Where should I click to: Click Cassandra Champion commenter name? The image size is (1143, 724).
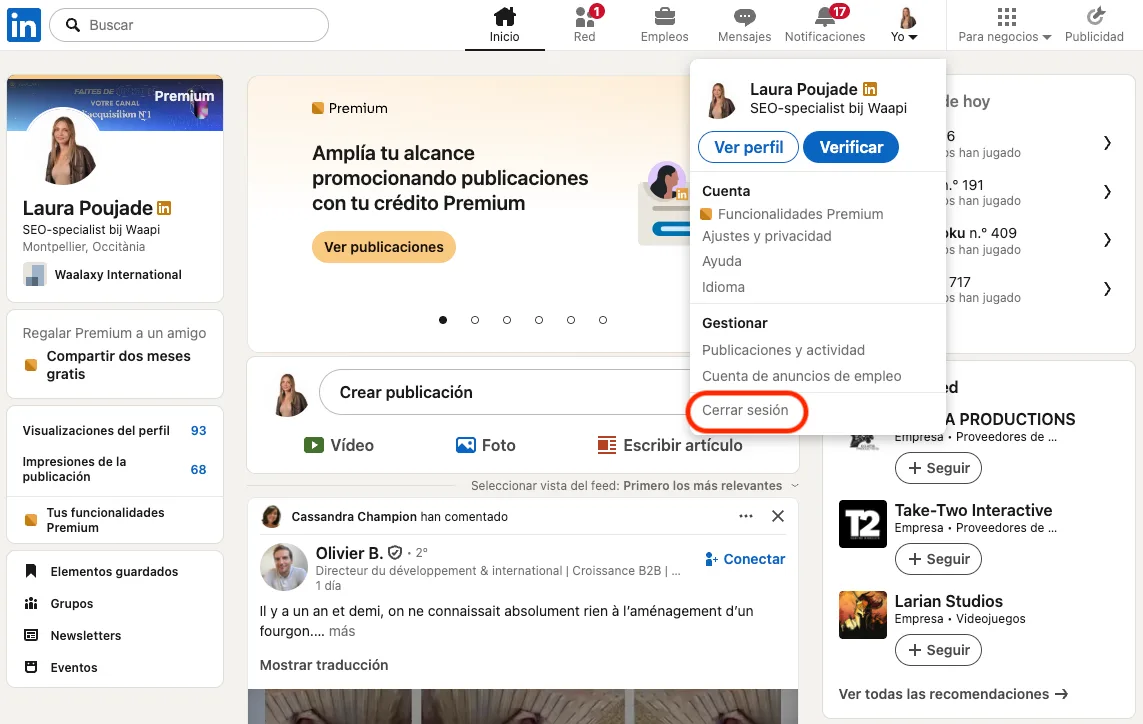(354, 517)
